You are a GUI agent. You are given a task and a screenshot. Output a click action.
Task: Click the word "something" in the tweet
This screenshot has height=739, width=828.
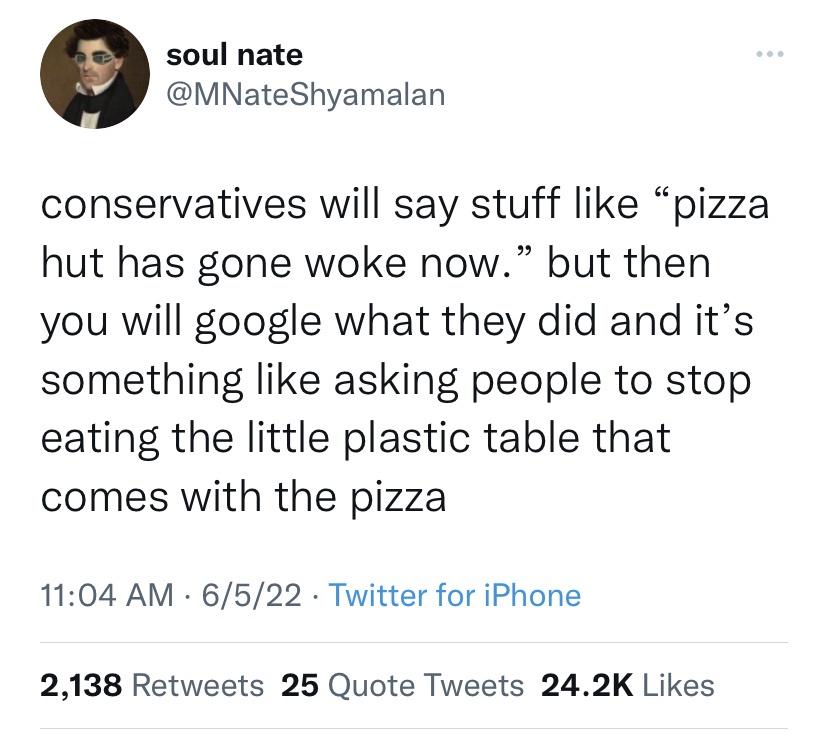[141, 380]
